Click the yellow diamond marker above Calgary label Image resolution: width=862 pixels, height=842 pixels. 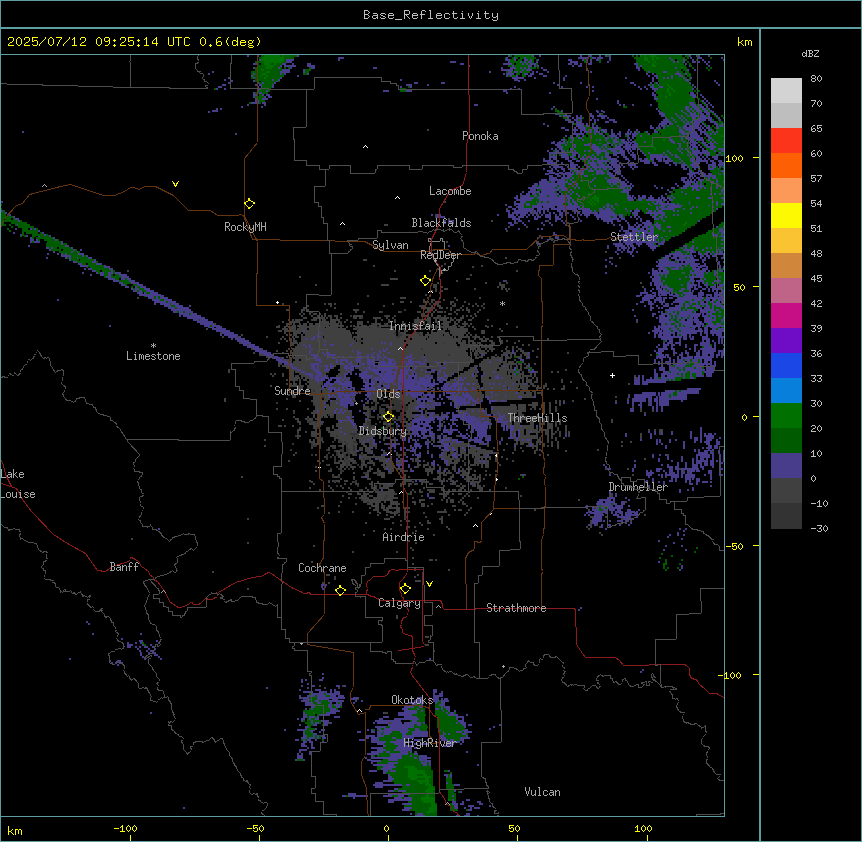click(405, 589)
